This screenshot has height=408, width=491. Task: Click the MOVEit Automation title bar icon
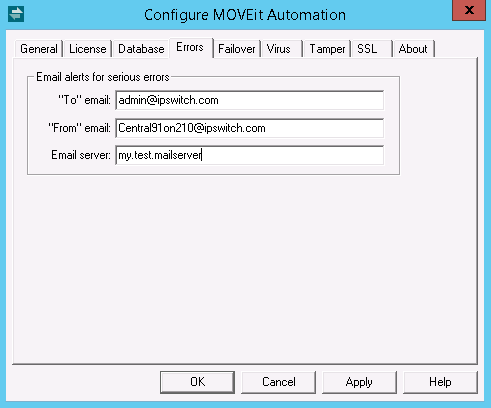coord(16,14)
